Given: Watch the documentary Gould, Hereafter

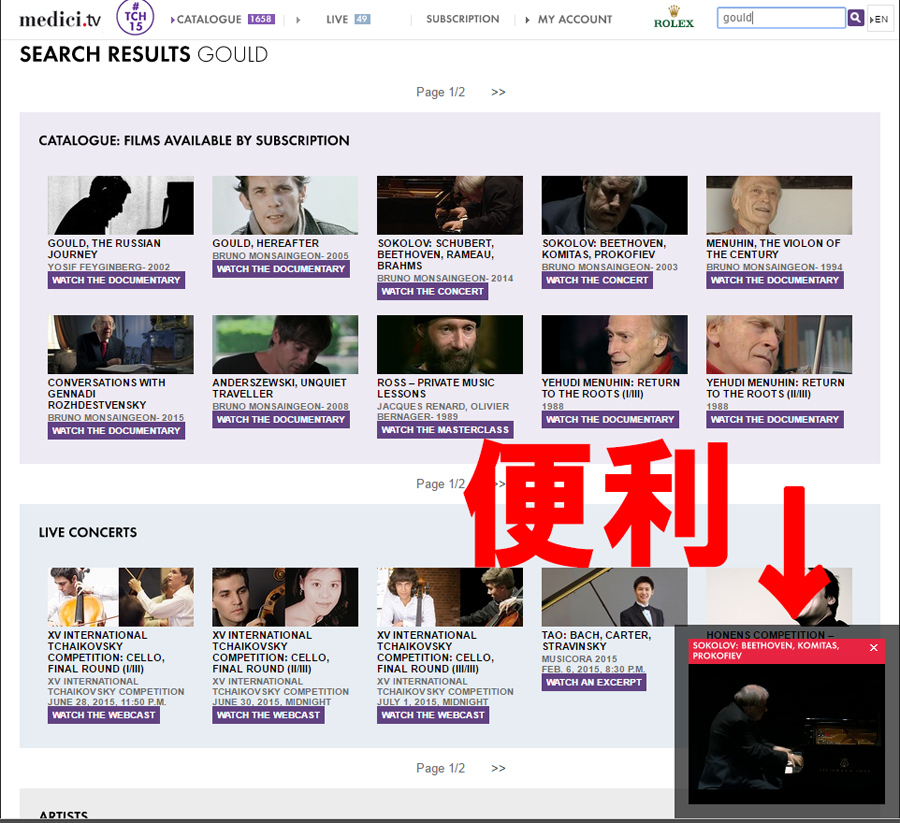Looking at the screenshot, I should [x=281, y=269].
